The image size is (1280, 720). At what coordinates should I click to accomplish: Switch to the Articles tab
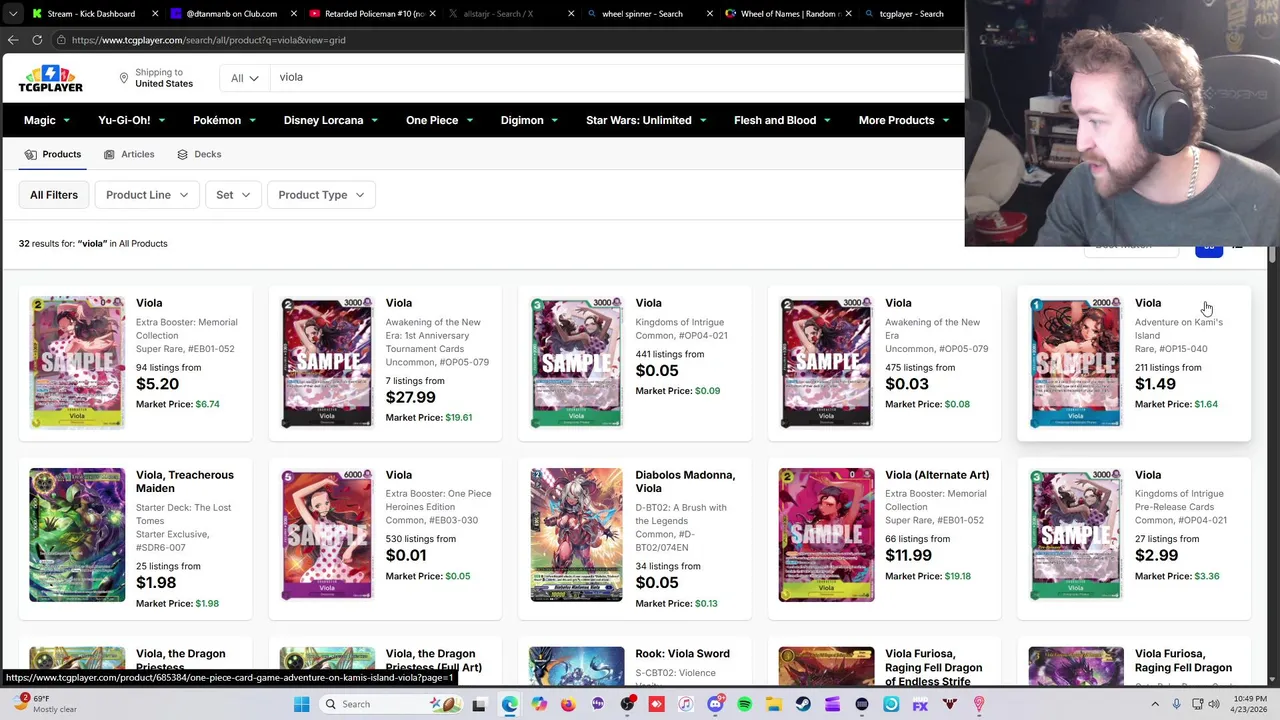pyautogui.click(x=129, y=154)
